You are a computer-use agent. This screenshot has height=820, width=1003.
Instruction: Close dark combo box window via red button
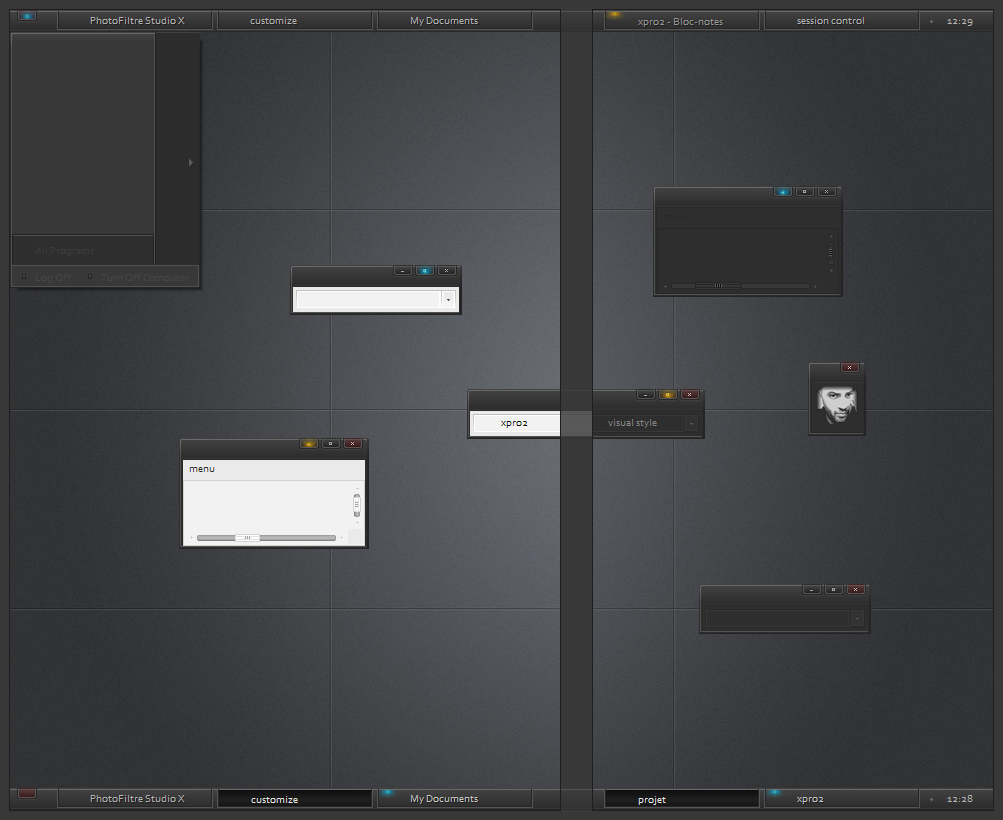(856, 590)
